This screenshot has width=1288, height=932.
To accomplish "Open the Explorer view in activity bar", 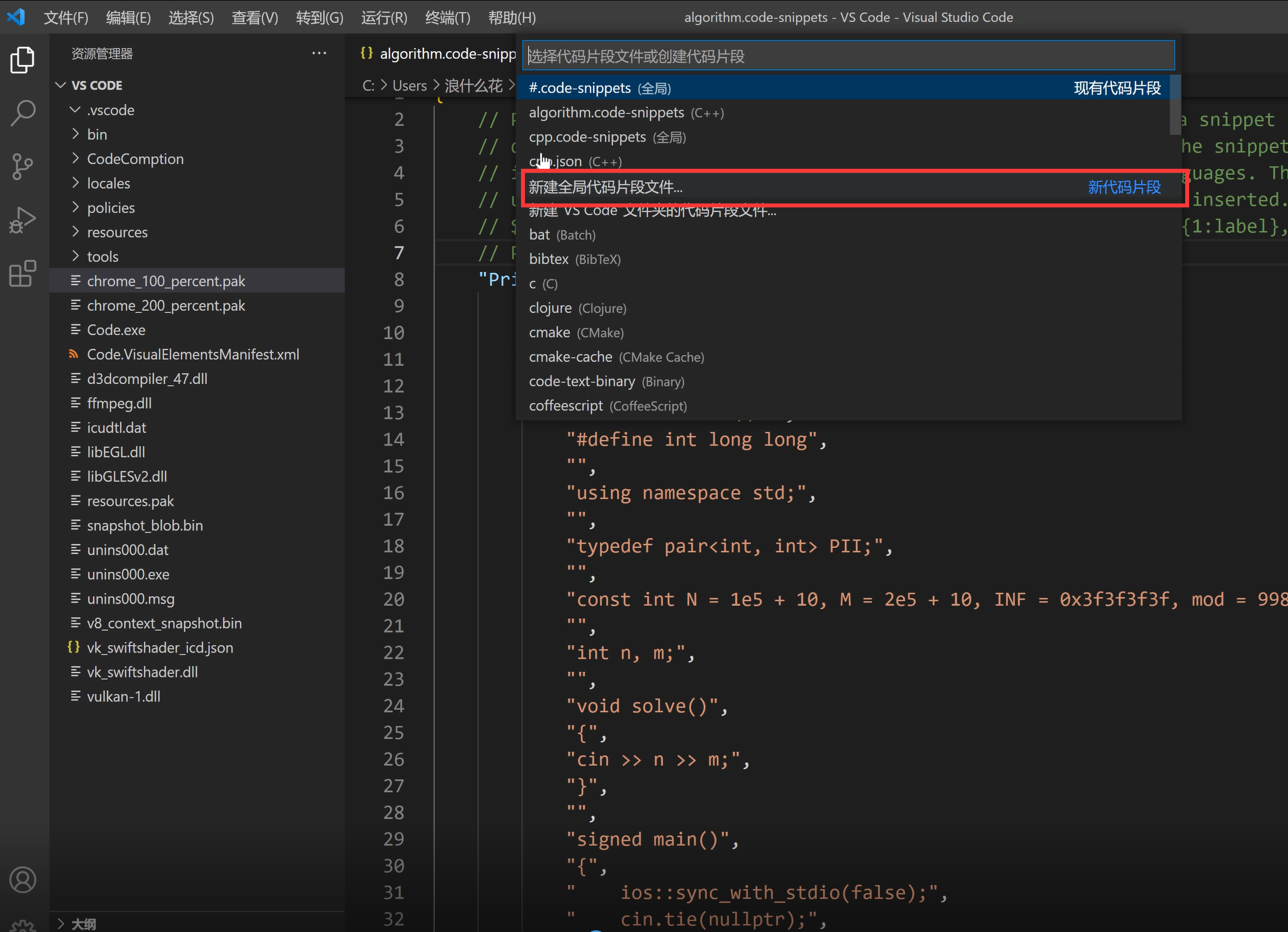I will [23, 60].
